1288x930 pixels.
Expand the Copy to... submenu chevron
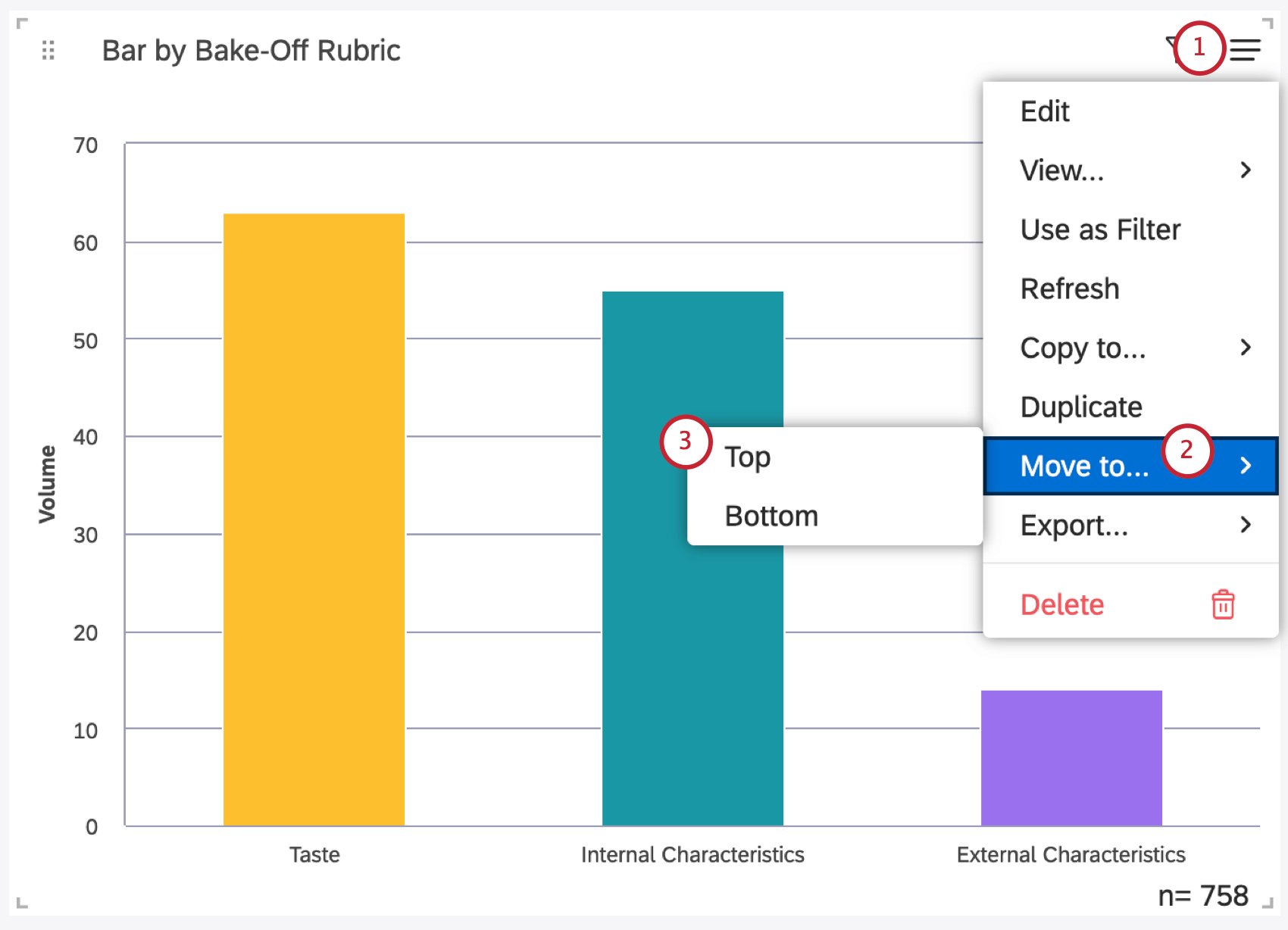tap(1247, 348)
